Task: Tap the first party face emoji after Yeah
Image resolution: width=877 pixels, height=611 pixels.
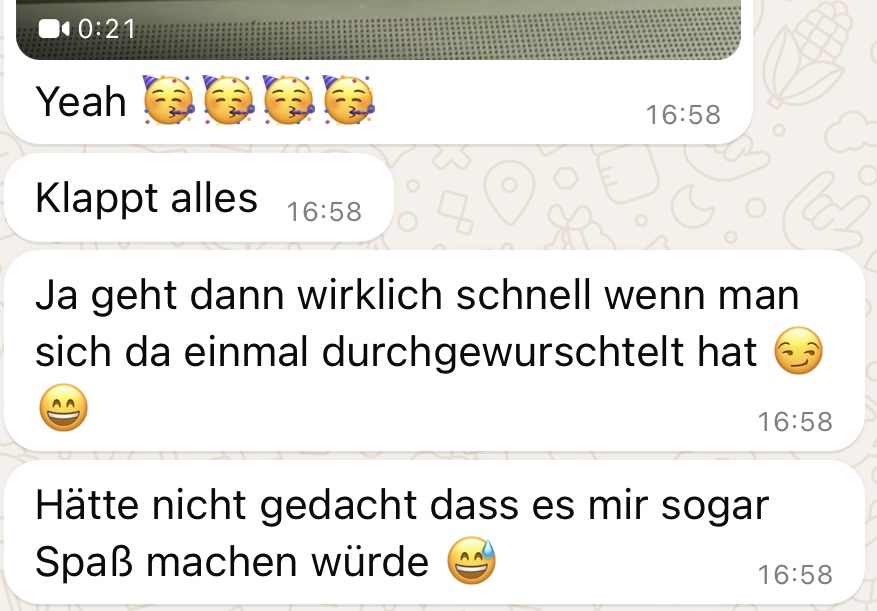Action: pyautogui.click(x=168, y=100)
